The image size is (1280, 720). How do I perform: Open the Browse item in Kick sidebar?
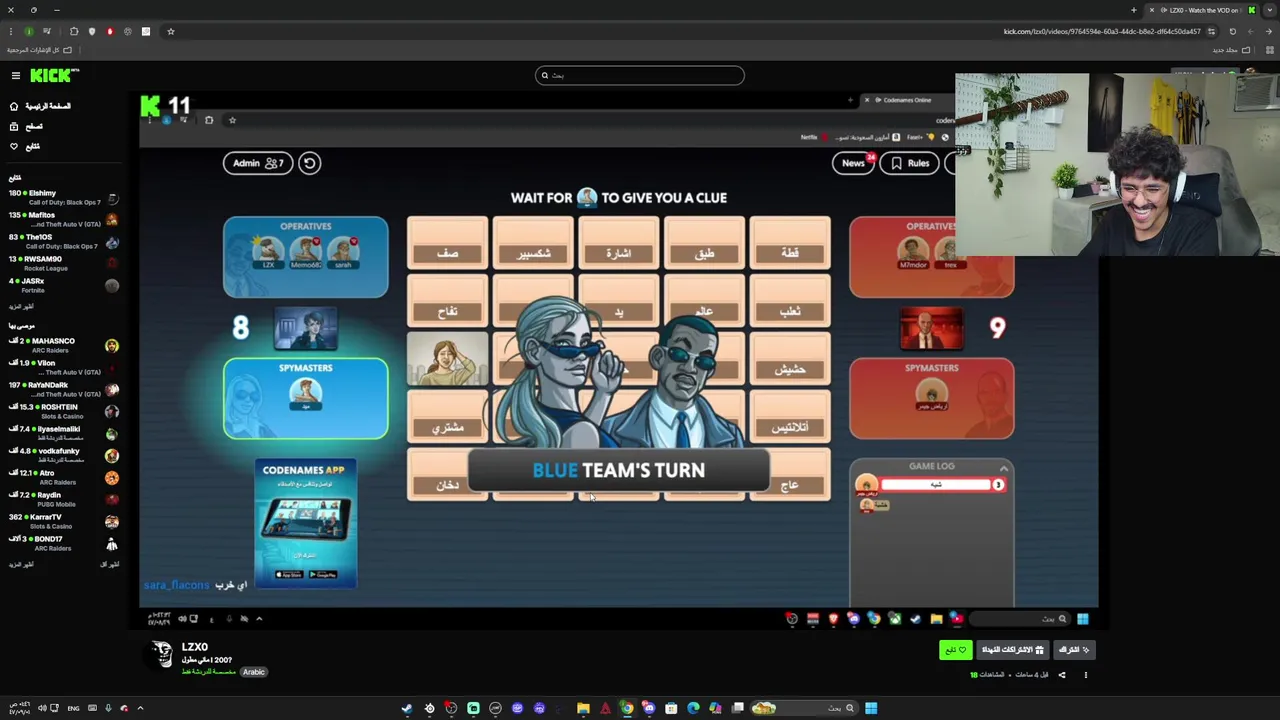(x=26, y=126)
